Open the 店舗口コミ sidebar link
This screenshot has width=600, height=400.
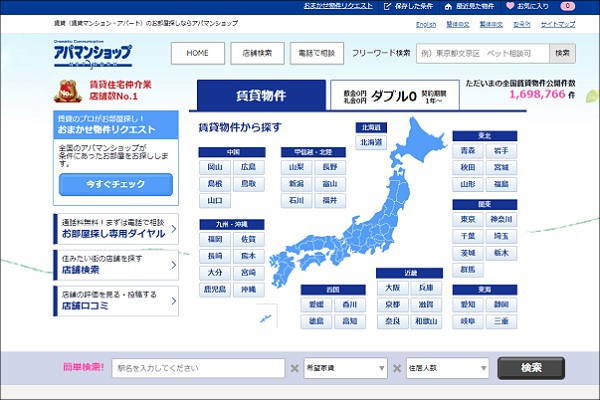pos(116,300)
